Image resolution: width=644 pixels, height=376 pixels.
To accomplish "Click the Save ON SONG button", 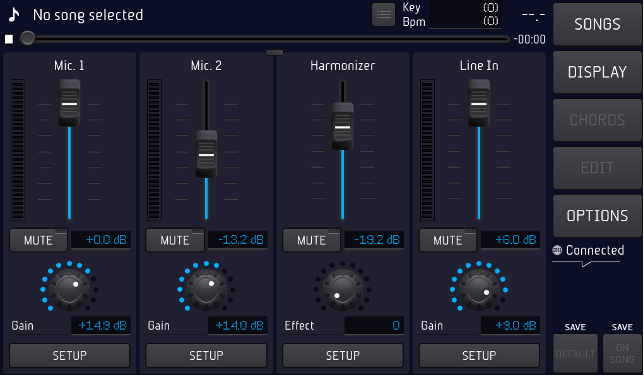I will (622, 353).
